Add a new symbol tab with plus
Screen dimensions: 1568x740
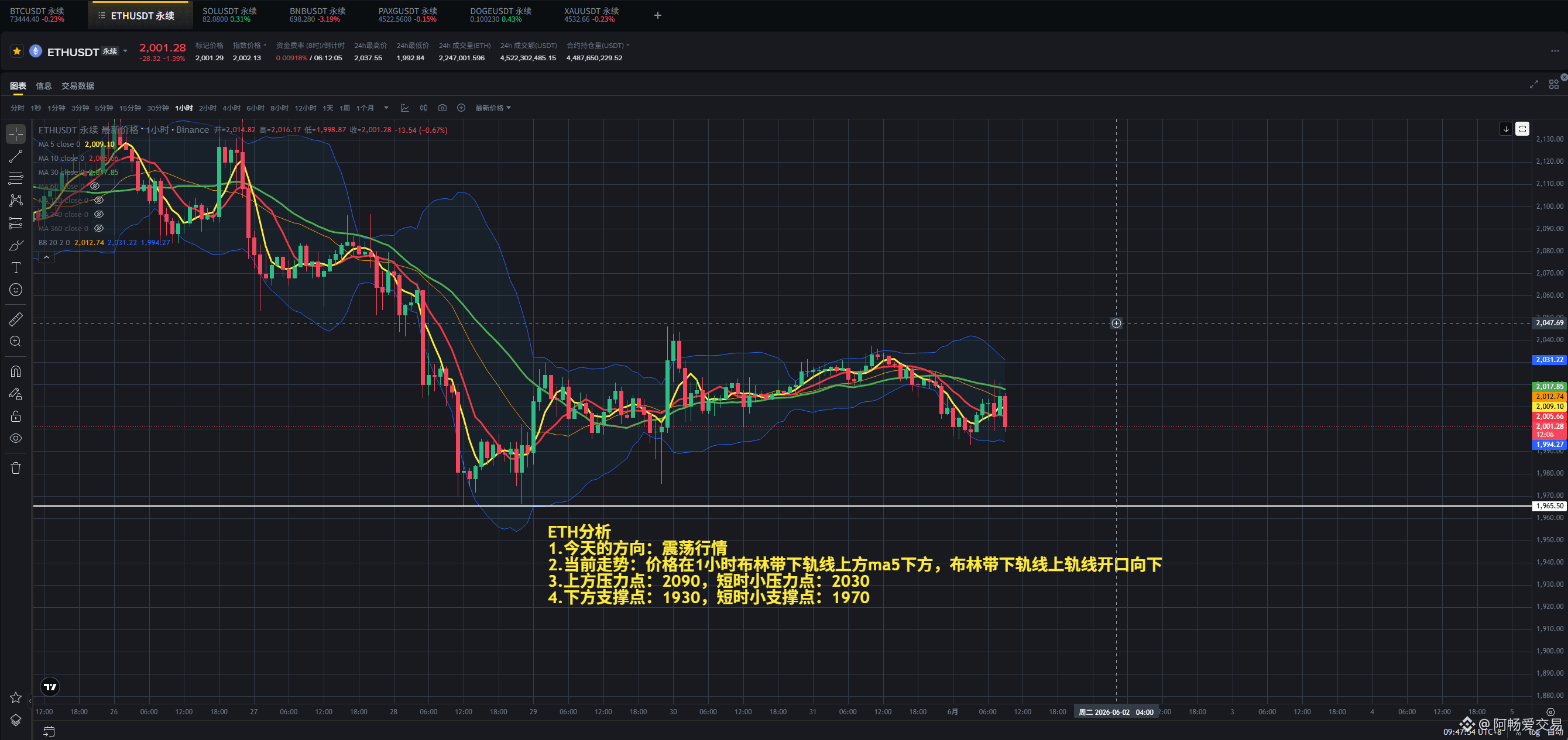pyautogui.click(x=657, y=15)
